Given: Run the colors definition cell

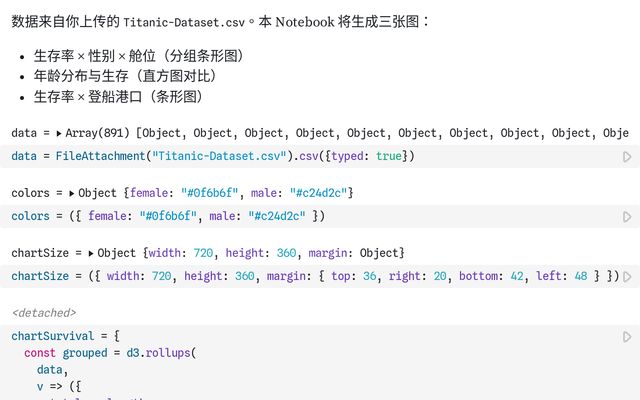Looking at the screenshot, I should click(627, 217).
